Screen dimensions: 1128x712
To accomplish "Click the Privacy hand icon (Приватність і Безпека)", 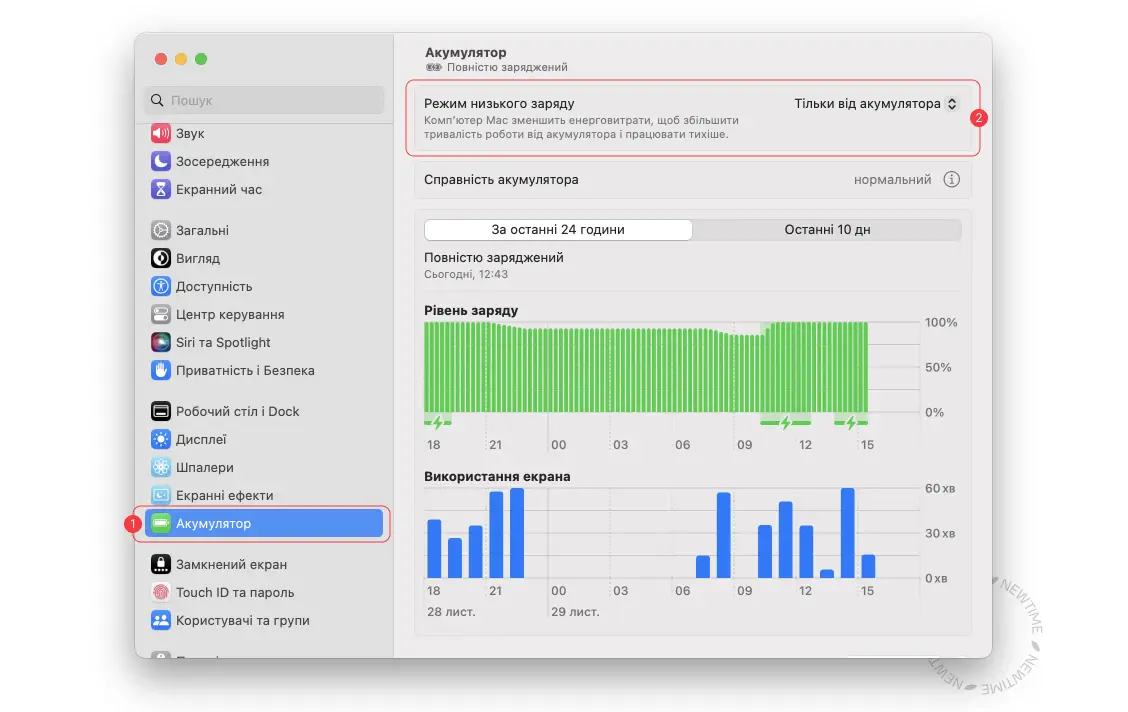I will point(160,370).
